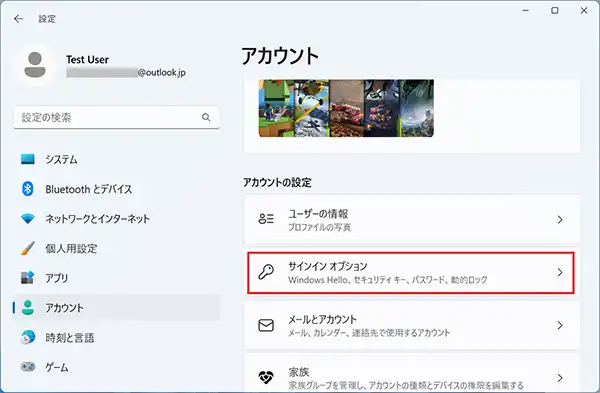Minimize the Settings window
600x393 pixels.
tap(526, 11)
